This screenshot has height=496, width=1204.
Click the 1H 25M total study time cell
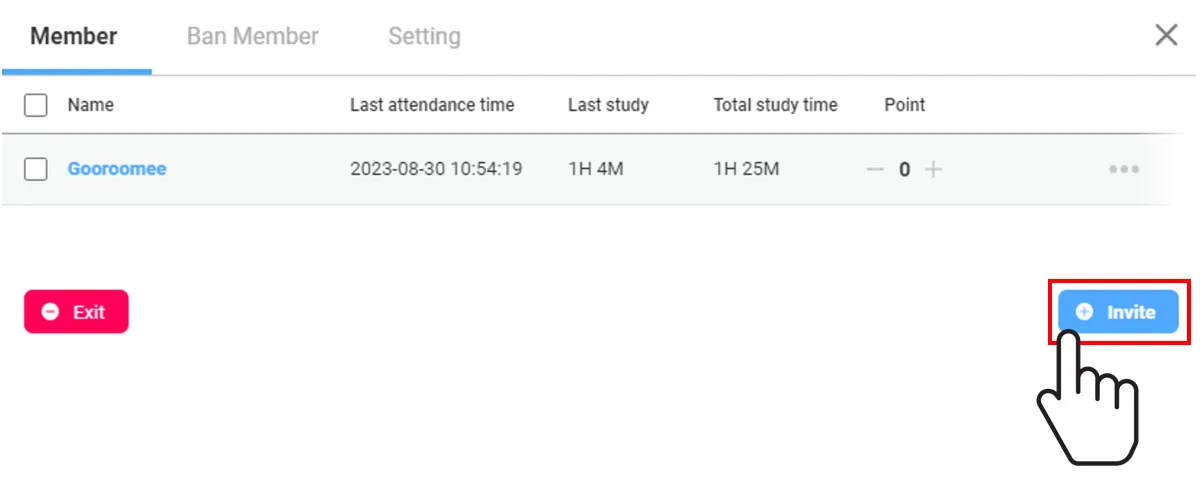point(746,169)
